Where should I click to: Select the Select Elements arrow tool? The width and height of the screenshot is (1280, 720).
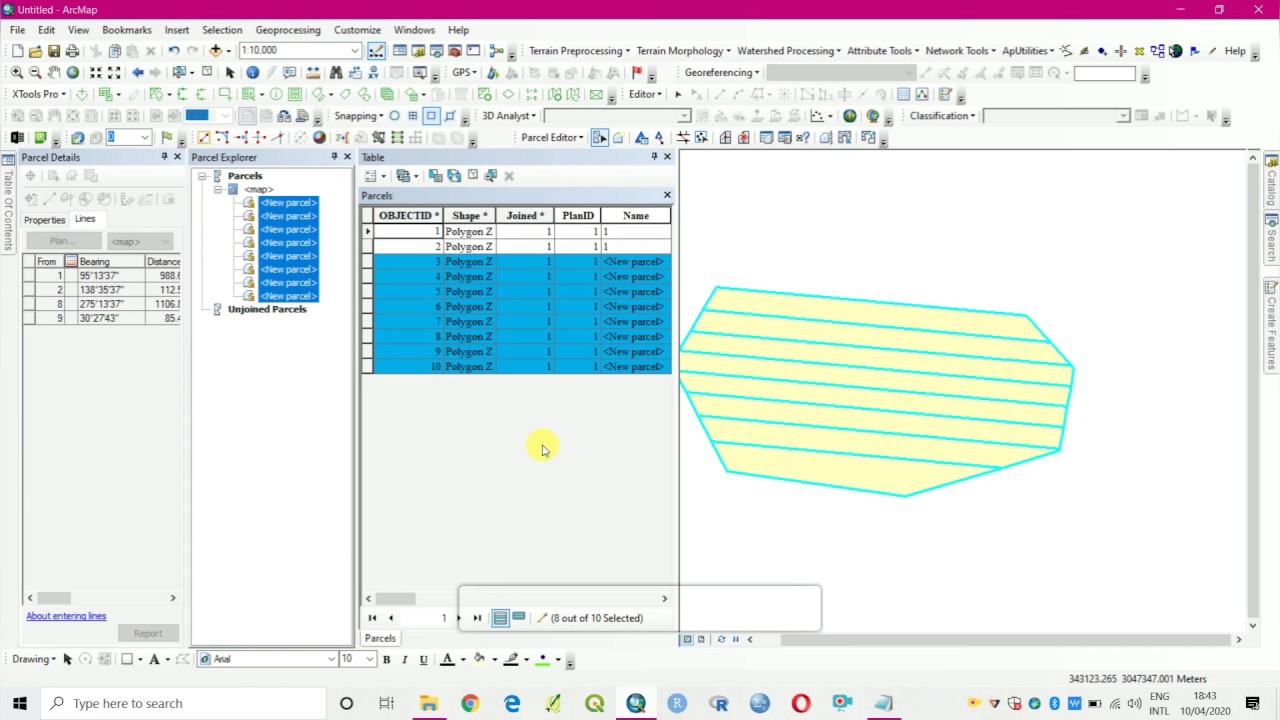click(229, 73)
